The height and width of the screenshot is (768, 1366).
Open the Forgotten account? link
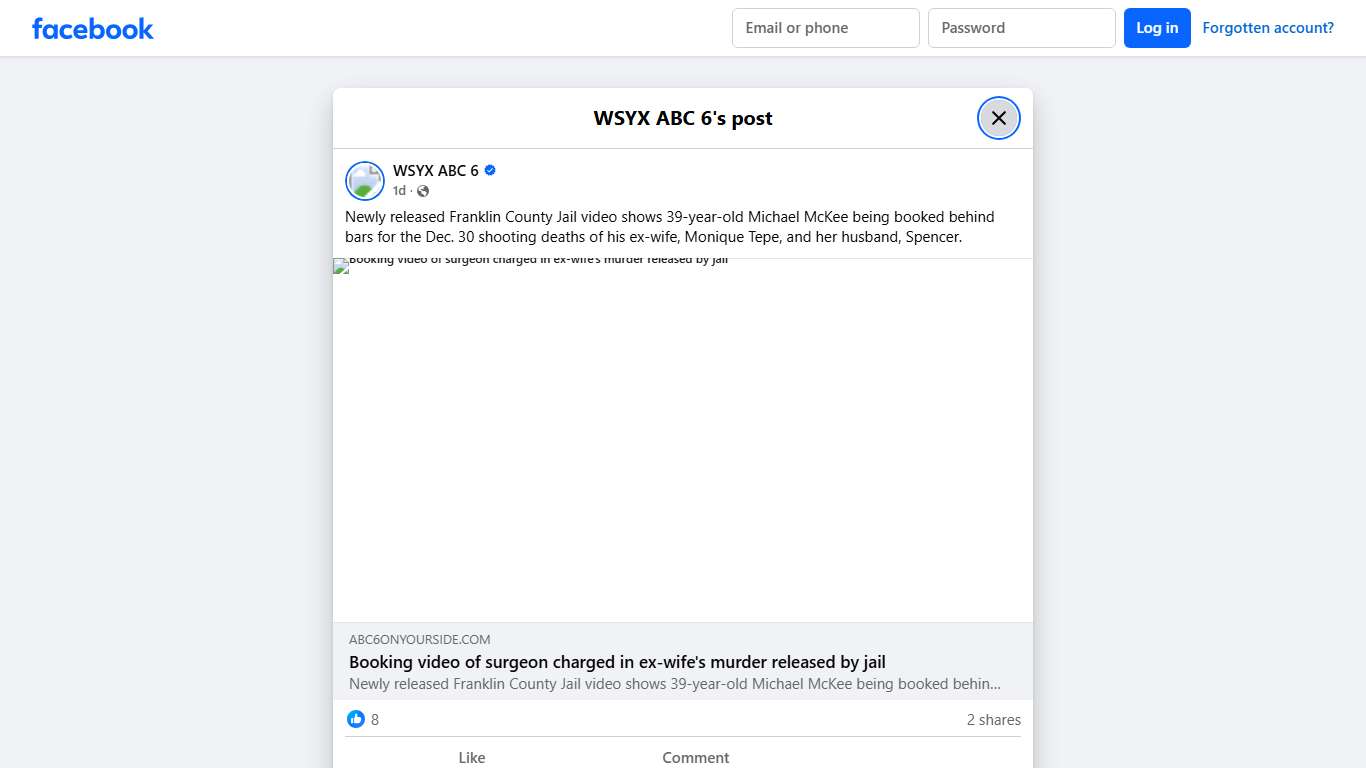coord(1268,28)
